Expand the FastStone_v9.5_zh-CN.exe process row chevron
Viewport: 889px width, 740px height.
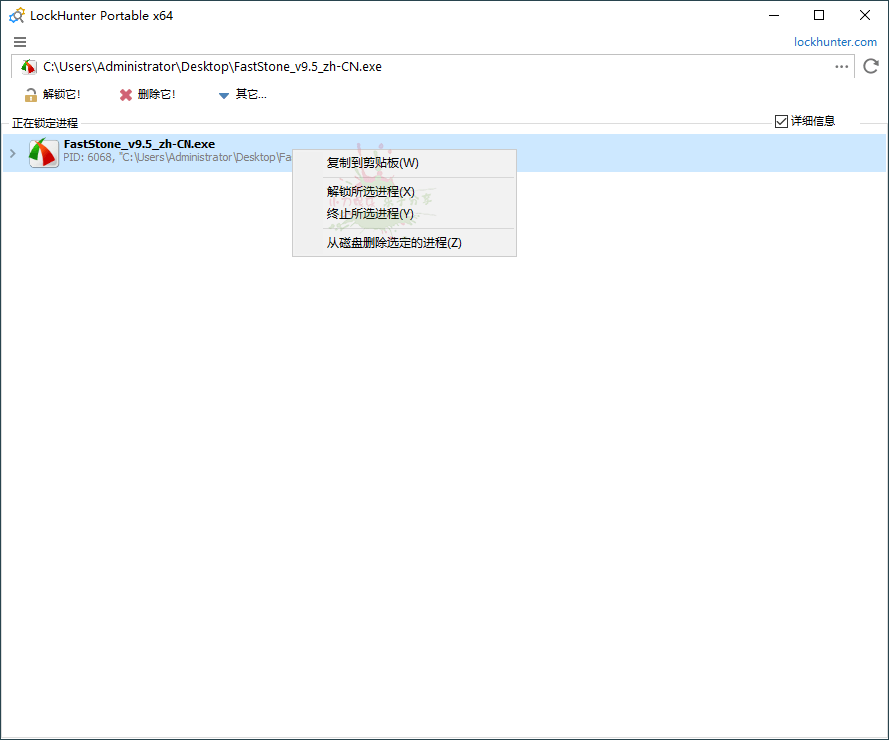point(11,152)
